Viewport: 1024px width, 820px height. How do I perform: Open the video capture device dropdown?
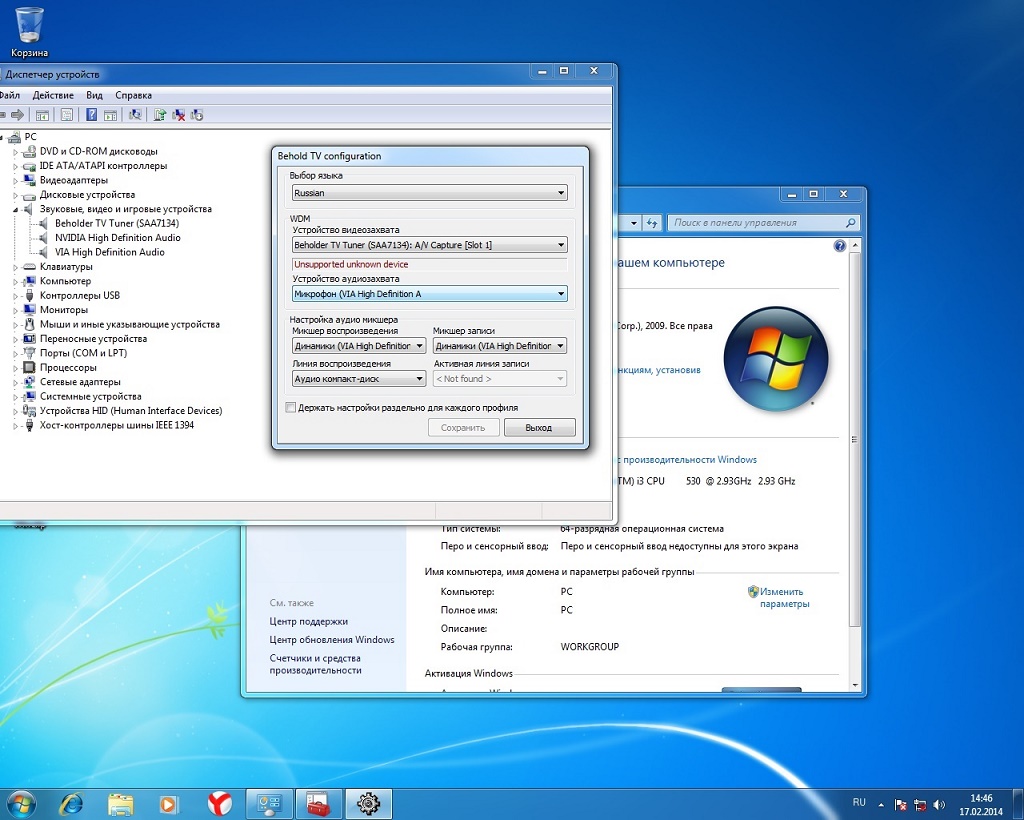click(429, 245)
